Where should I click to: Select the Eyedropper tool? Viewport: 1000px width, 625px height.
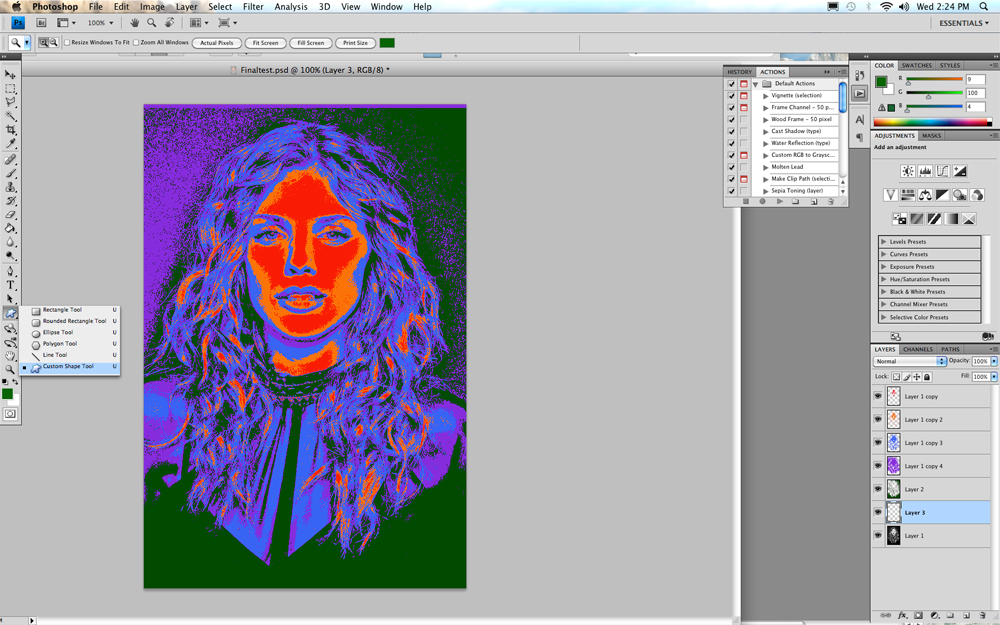pyautogui.click(x=10, y=144)
